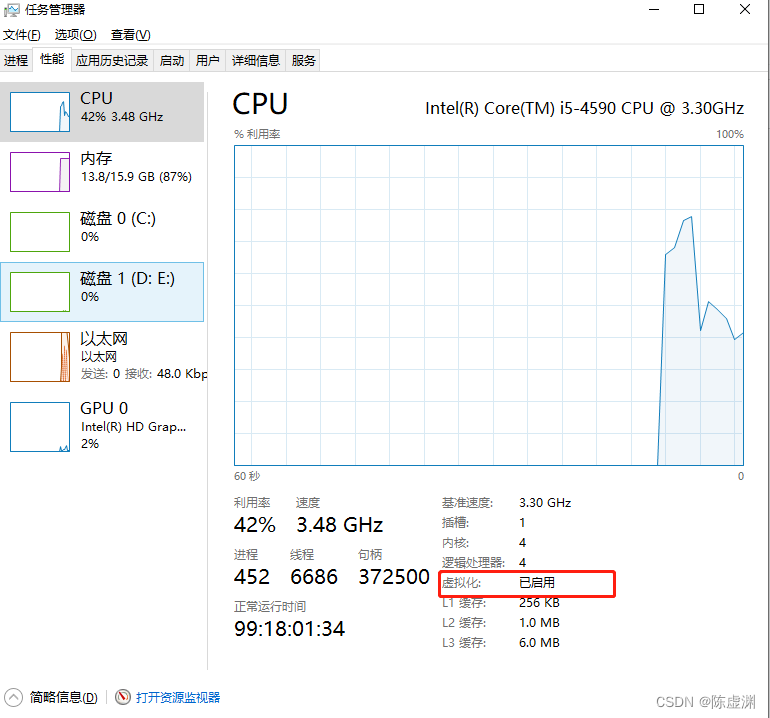
Task: Switch to the 详细信息 tab
Action: point(255,60)
